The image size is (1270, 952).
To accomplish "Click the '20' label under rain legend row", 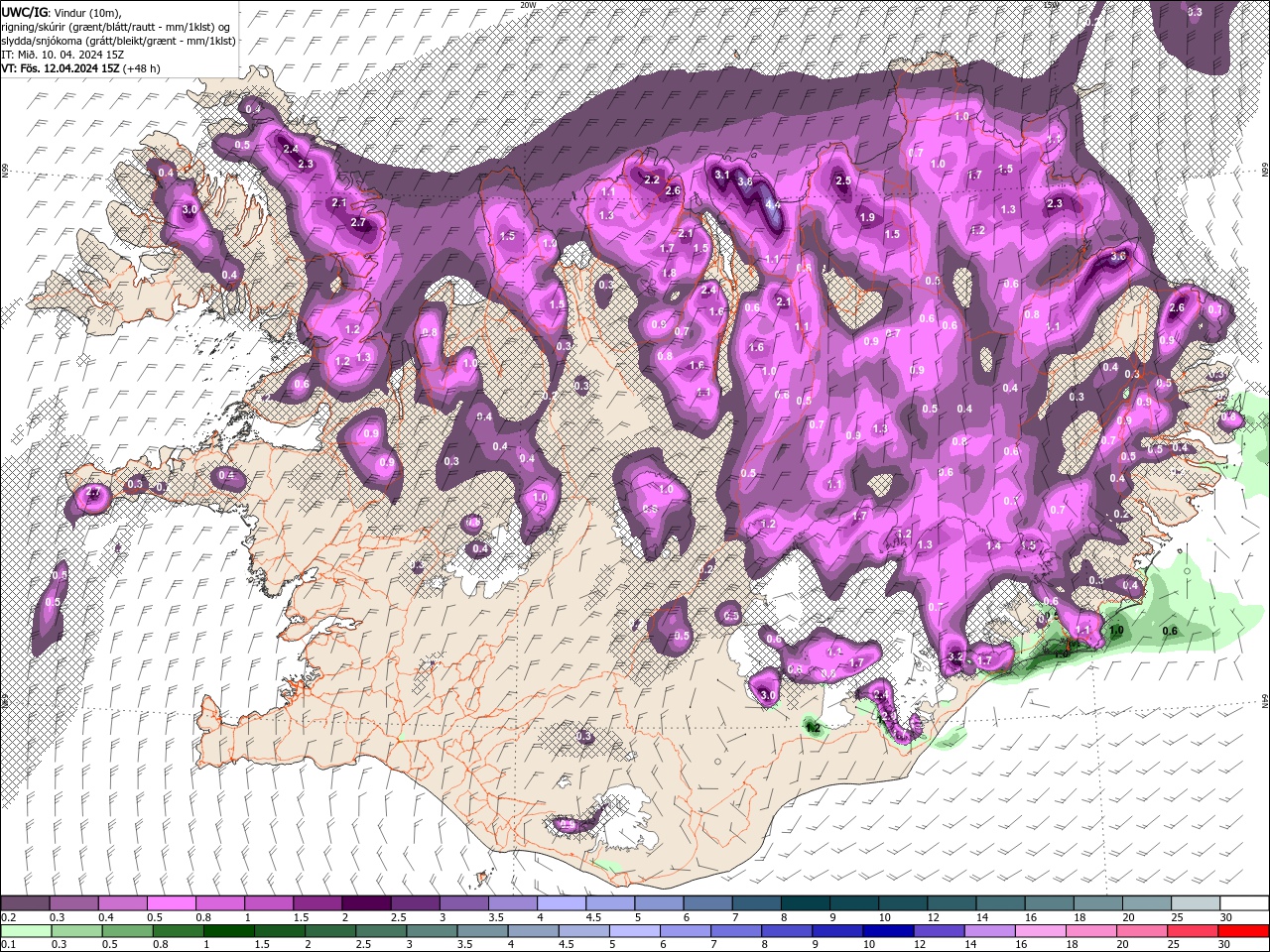I will point(1125,944).
